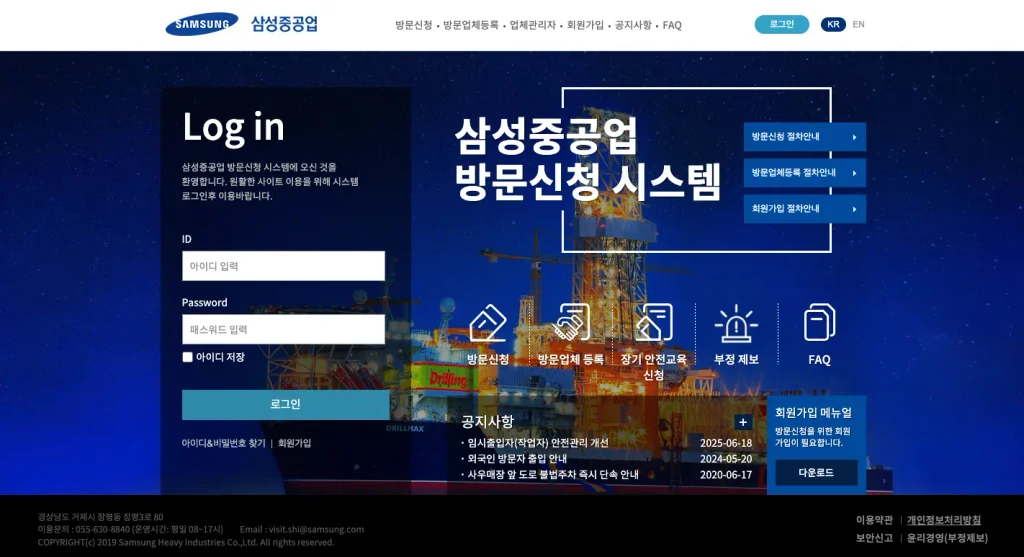The width and height of the screenshot is (1024, 557).
Task: Click the 2024-05-20 notice date
Action: tap(726, 458)
